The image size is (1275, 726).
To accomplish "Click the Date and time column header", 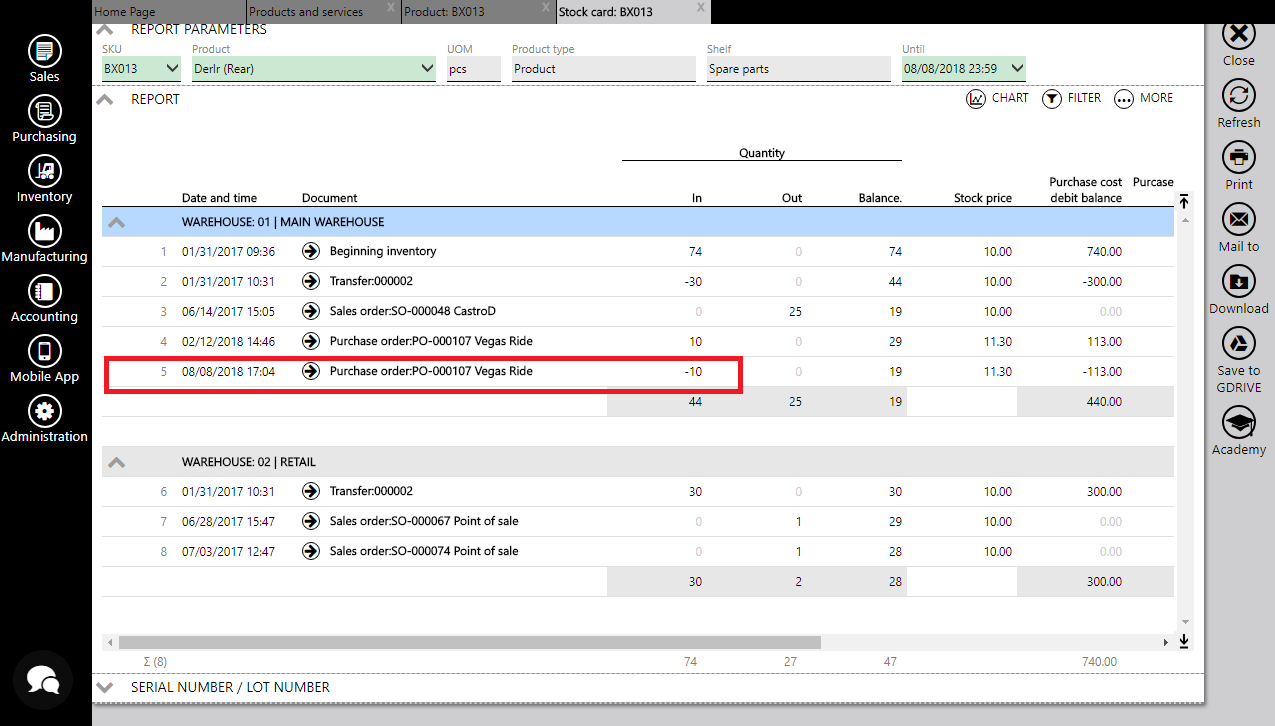I will point(219,198).
